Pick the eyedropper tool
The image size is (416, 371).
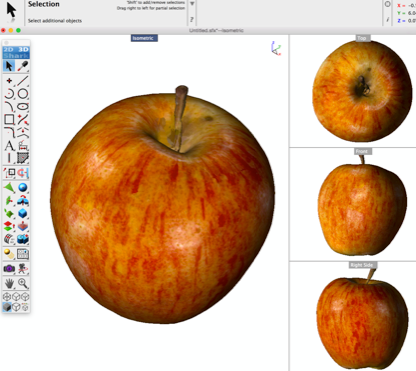click(x=22, y=66)
